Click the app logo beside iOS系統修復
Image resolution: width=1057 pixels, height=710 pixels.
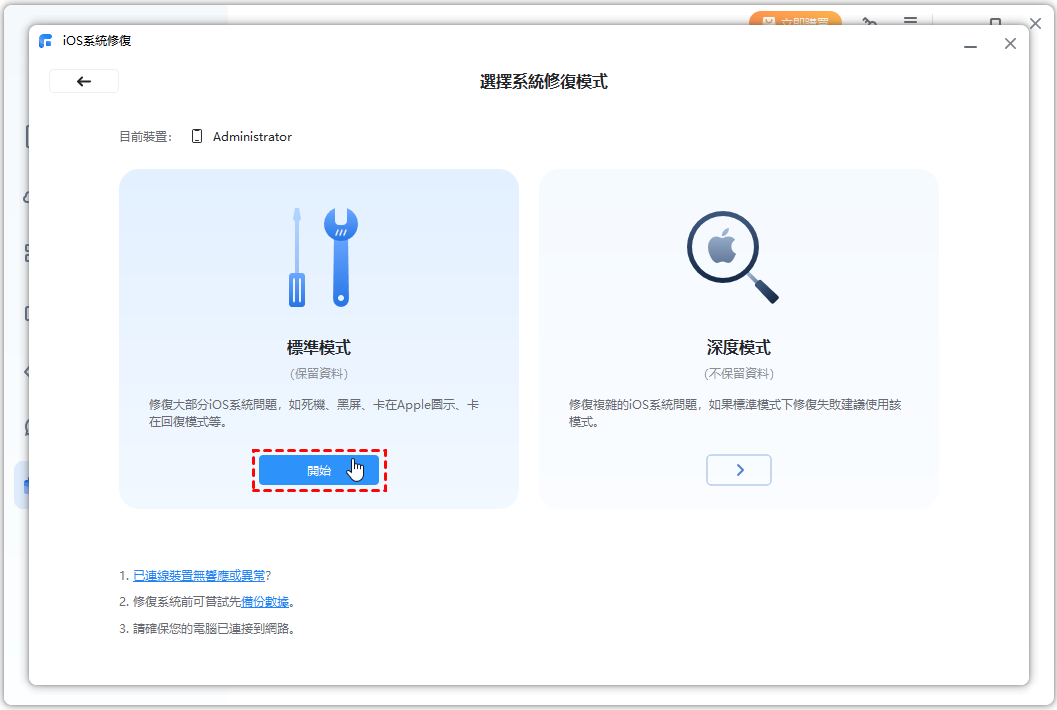click(x=46, y=42)
